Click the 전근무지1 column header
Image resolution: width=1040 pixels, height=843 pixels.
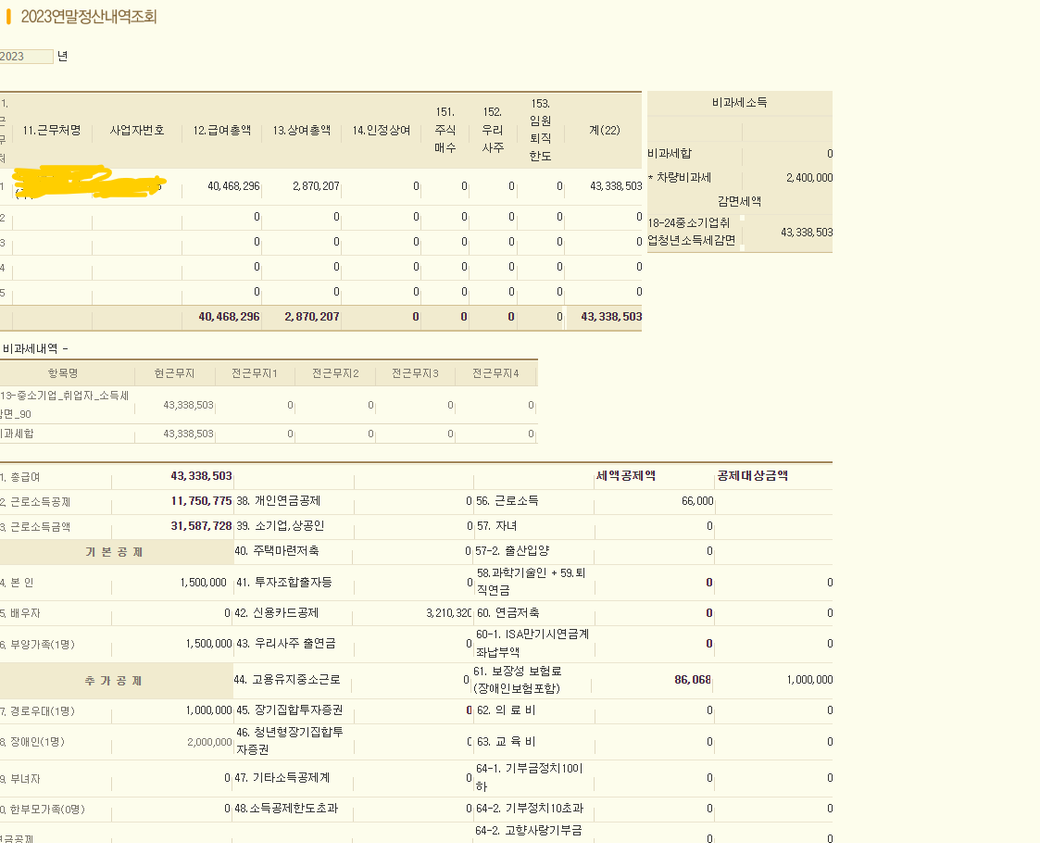coord(255,374)
